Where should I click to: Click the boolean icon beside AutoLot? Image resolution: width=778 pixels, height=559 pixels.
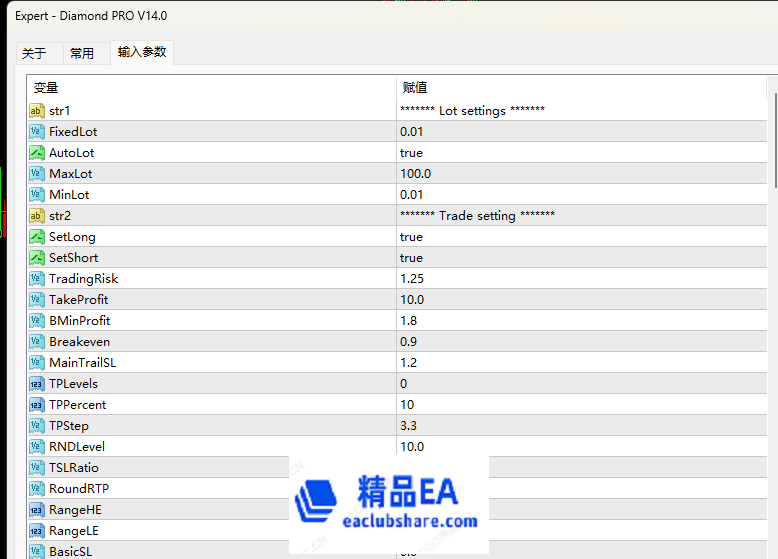coord(37,153)
